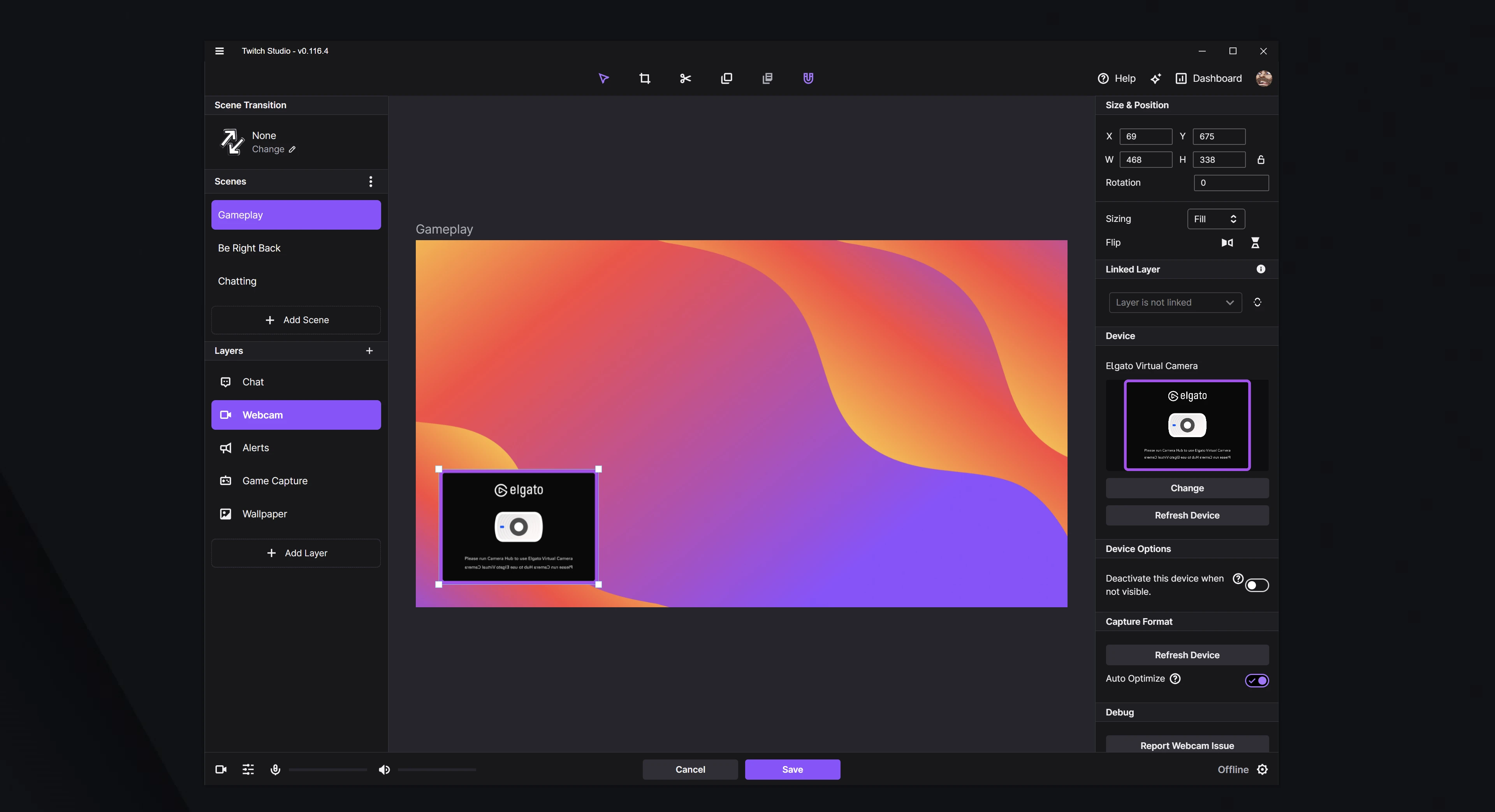The image size is (1495, 812).
Task: Open the Dashboard from the top bar
Action: 1208,78
